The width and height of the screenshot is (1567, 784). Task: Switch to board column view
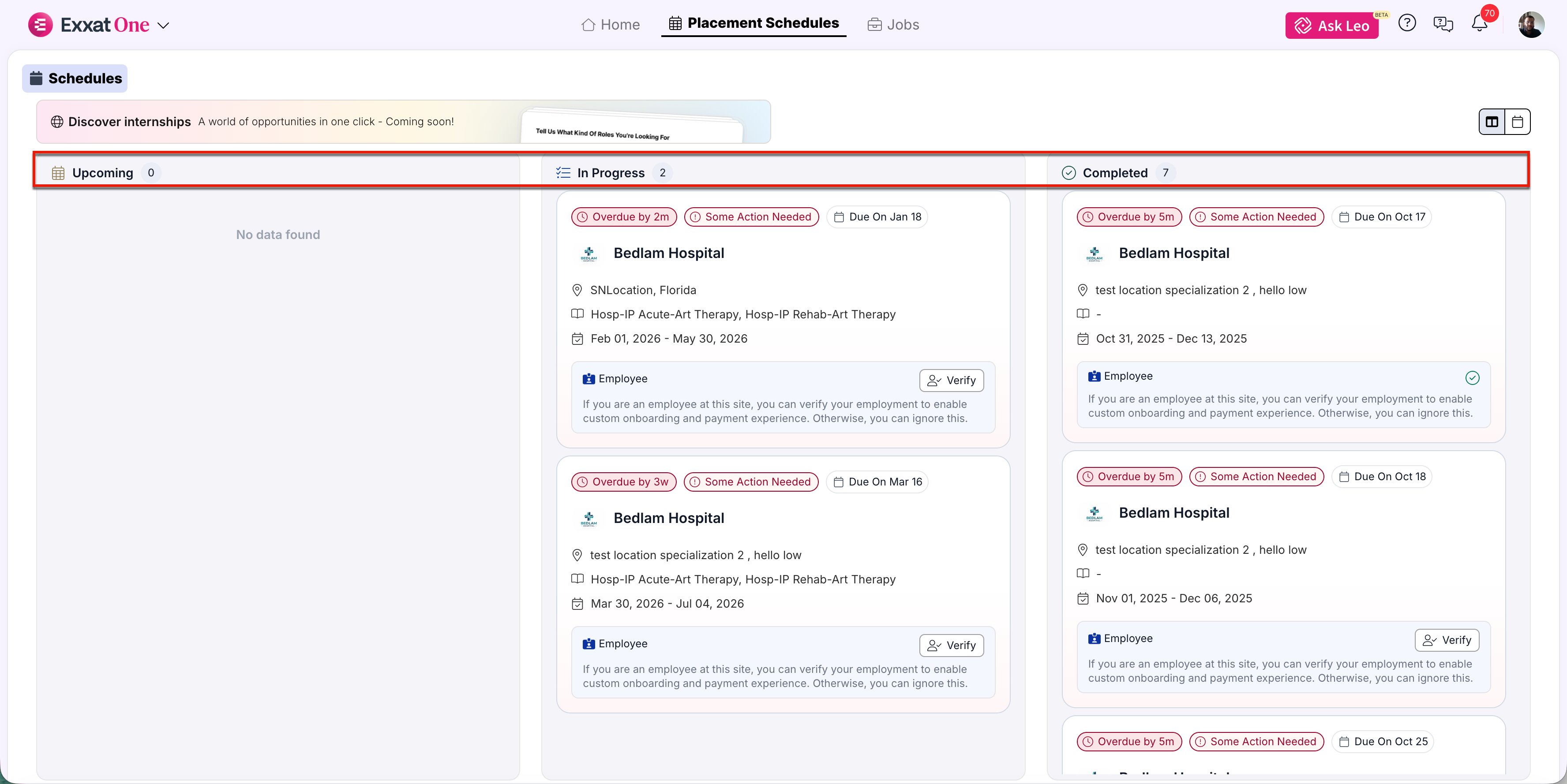point(1492,122)
